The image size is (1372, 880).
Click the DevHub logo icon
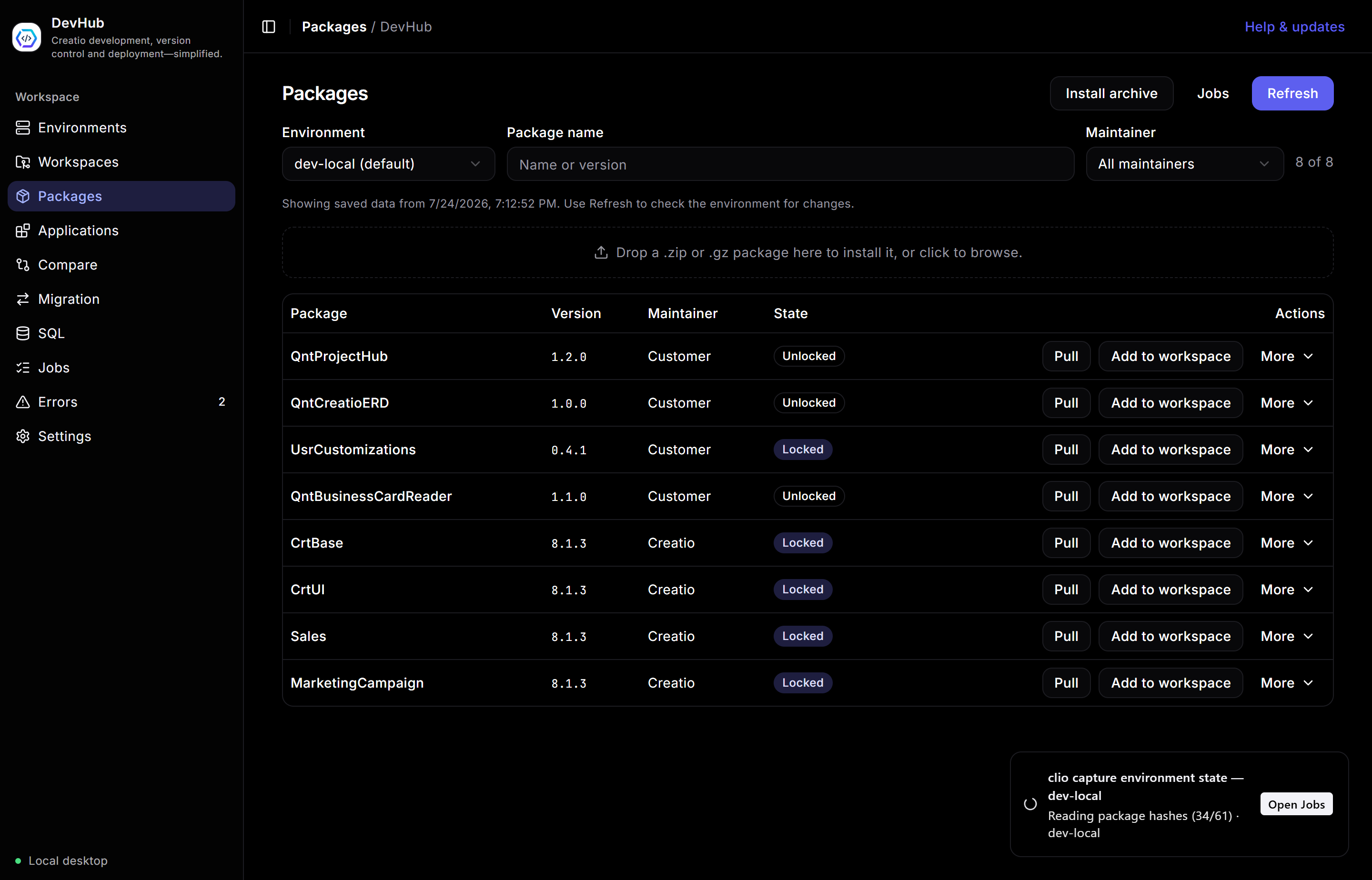(26, 38)
